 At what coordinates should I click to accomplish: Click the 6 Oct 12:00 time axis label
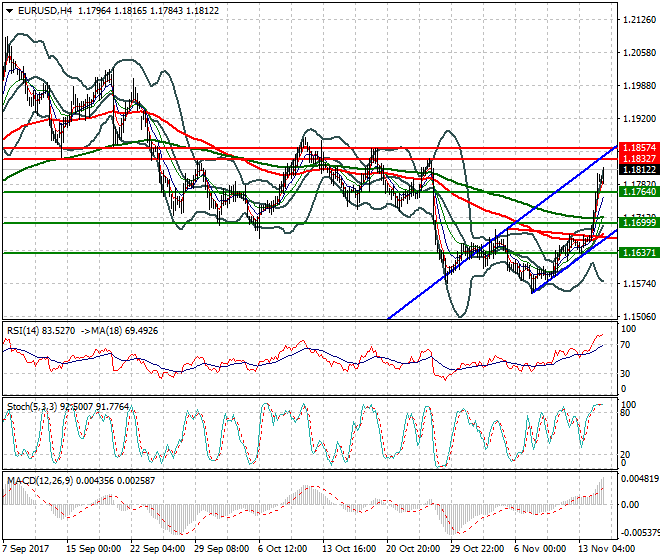coord(282,549)
